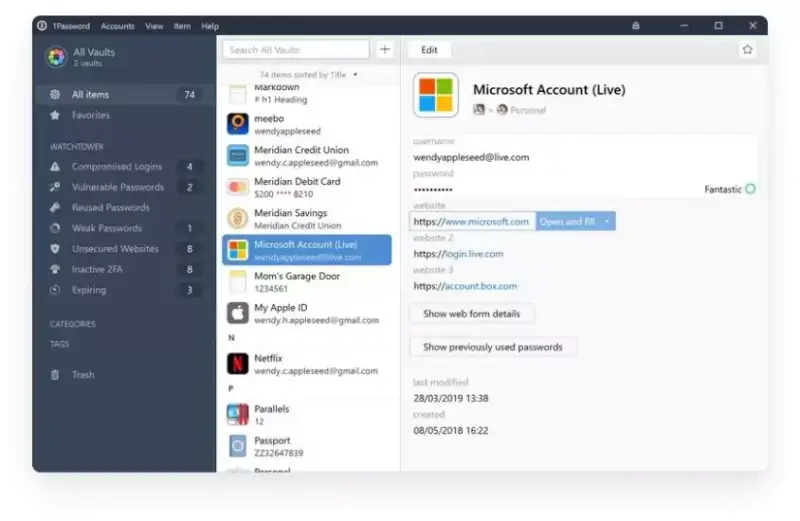The width and height of the screenshot is (800, 521).
Task: Click the All Vaults colorful avatar icon
Action: (x=56, y=57)
